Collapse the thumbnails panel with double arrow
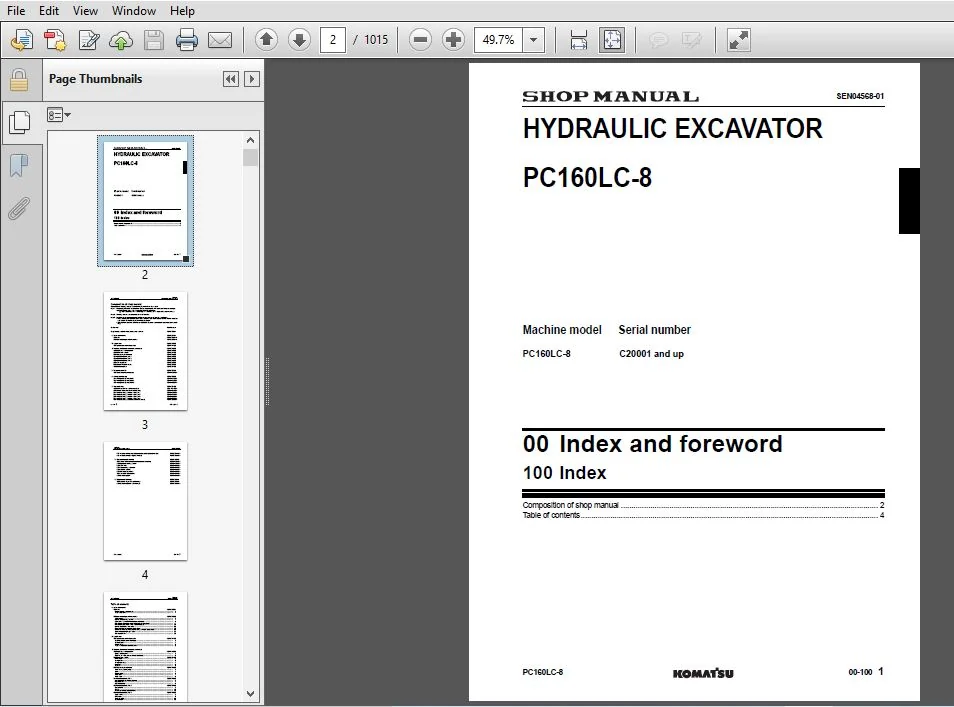This screenshot has width=954, height=707. [231, 79]
